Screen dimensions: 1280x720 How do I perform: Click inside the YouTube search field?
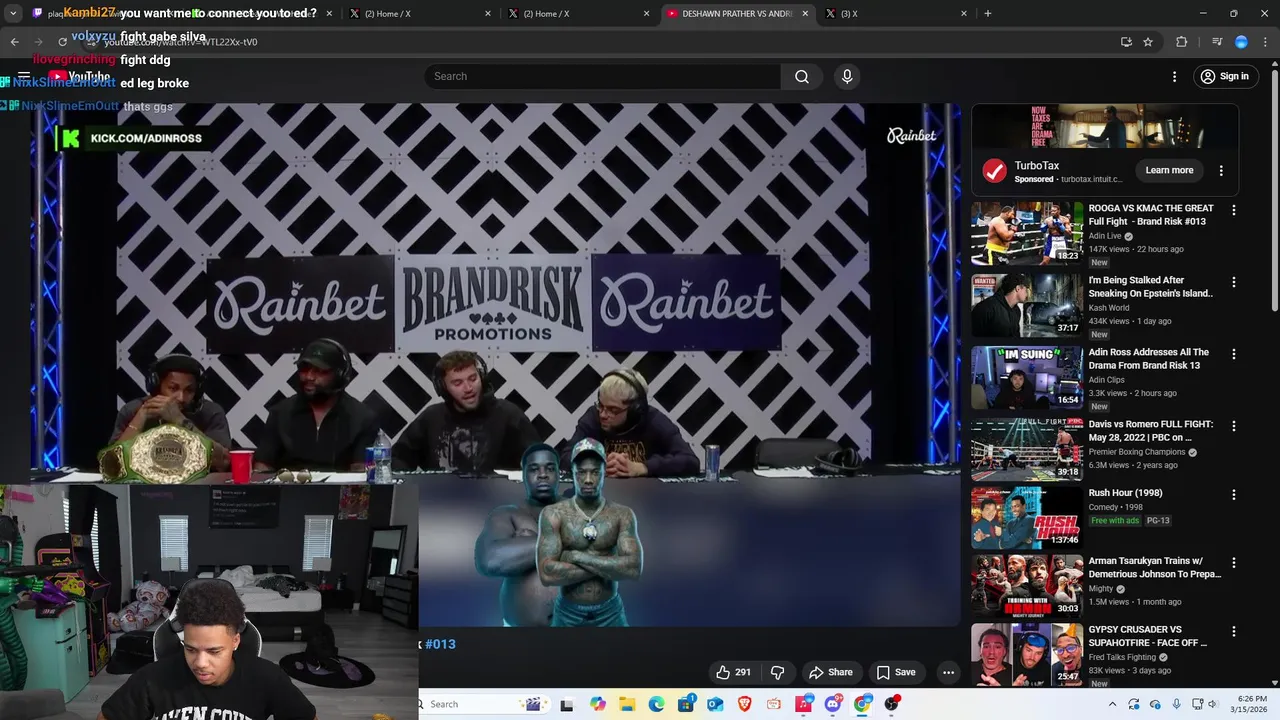[x=603, y=76]
